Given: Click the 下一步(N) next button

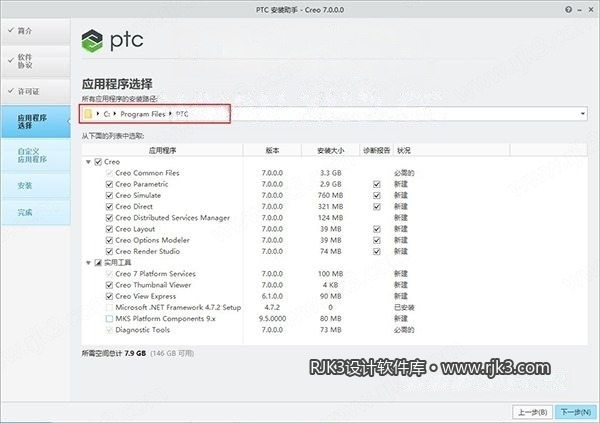Looking at the screenshot, I should click(576, 412).
